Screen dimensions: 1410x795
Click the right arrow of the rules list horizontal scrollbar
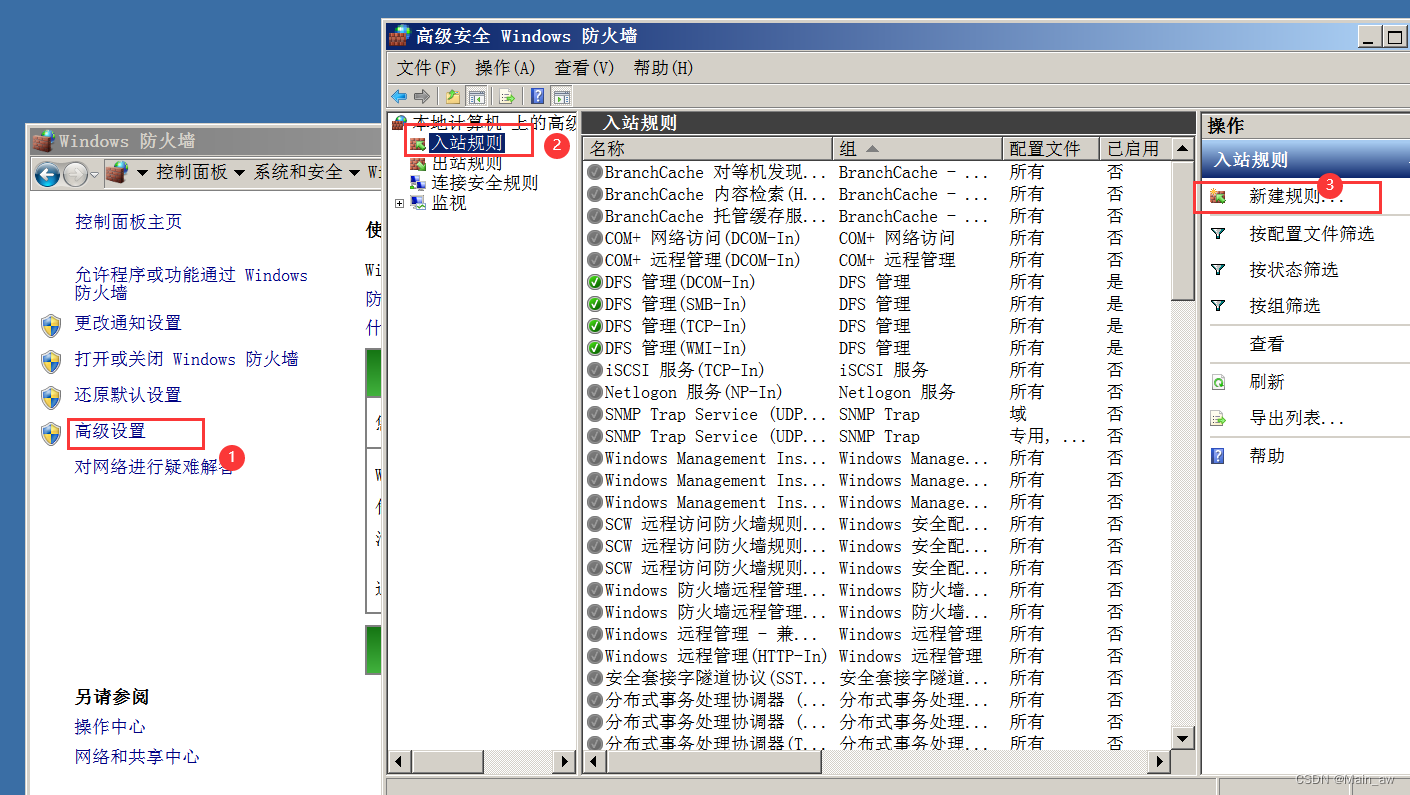[1160, 762]
